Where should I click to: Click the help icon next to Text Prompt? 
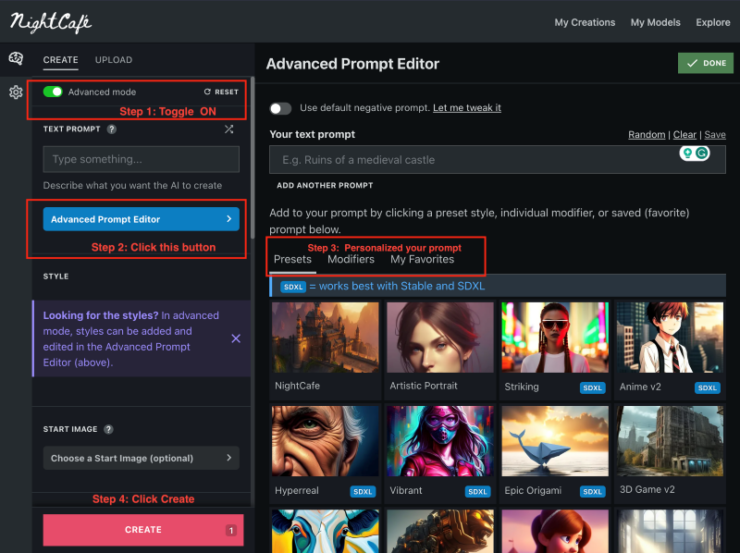point(111,129)
